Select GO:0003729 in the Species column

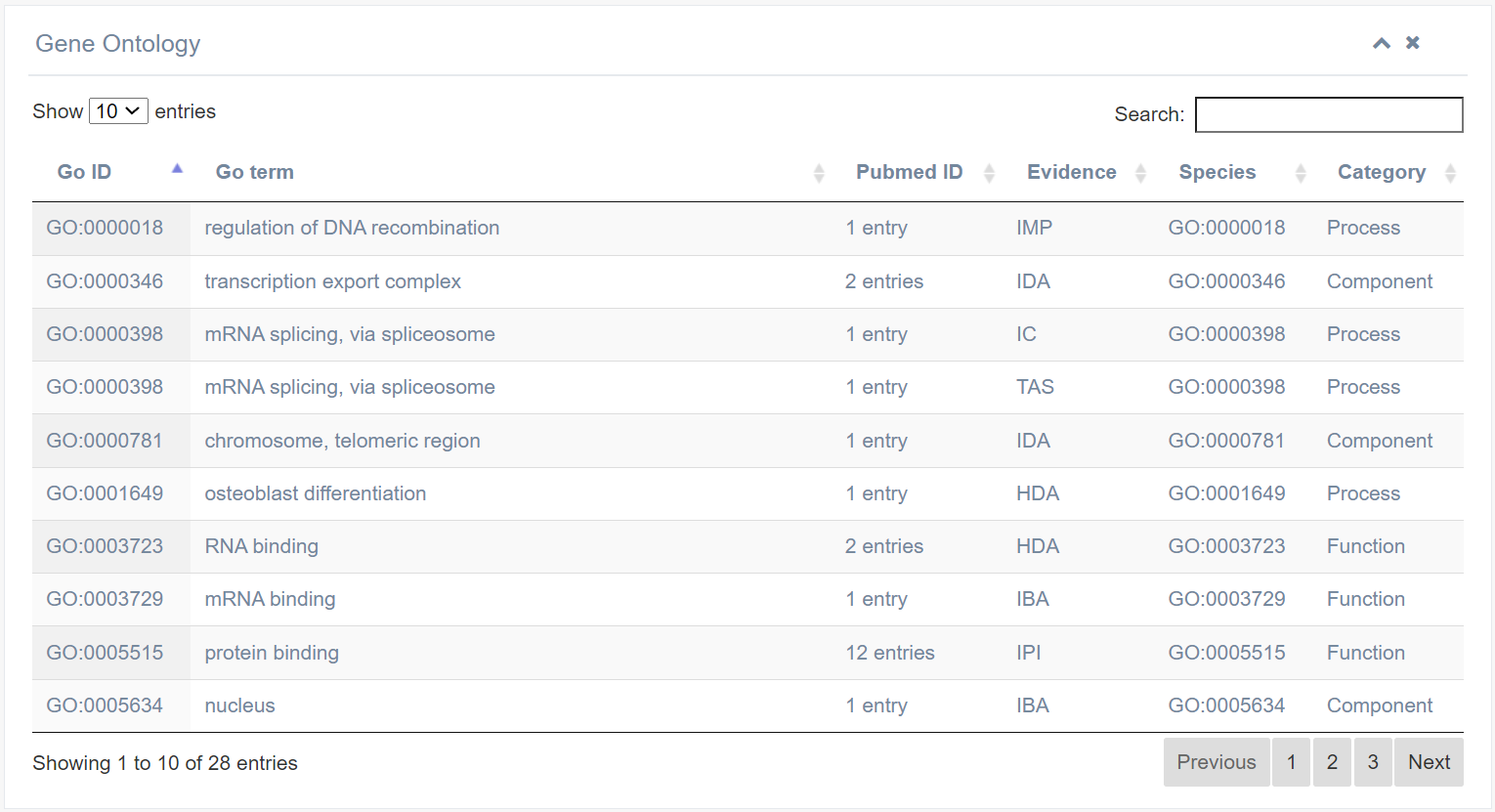pyautogui.click(x=1227, y=599)
